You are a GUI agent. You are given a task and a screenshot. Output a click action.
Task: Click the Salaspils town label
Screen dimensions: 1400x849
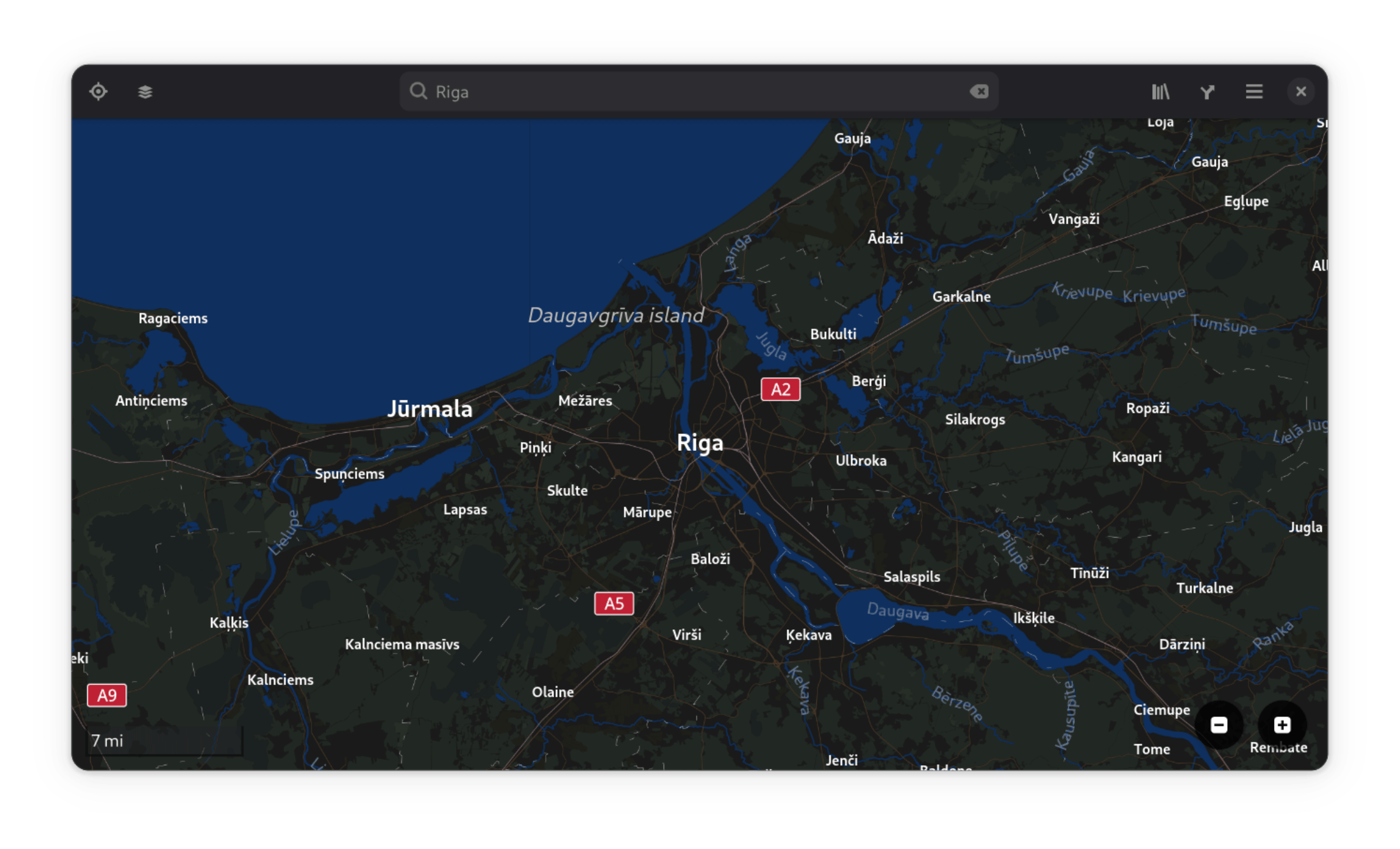(911, 577)
